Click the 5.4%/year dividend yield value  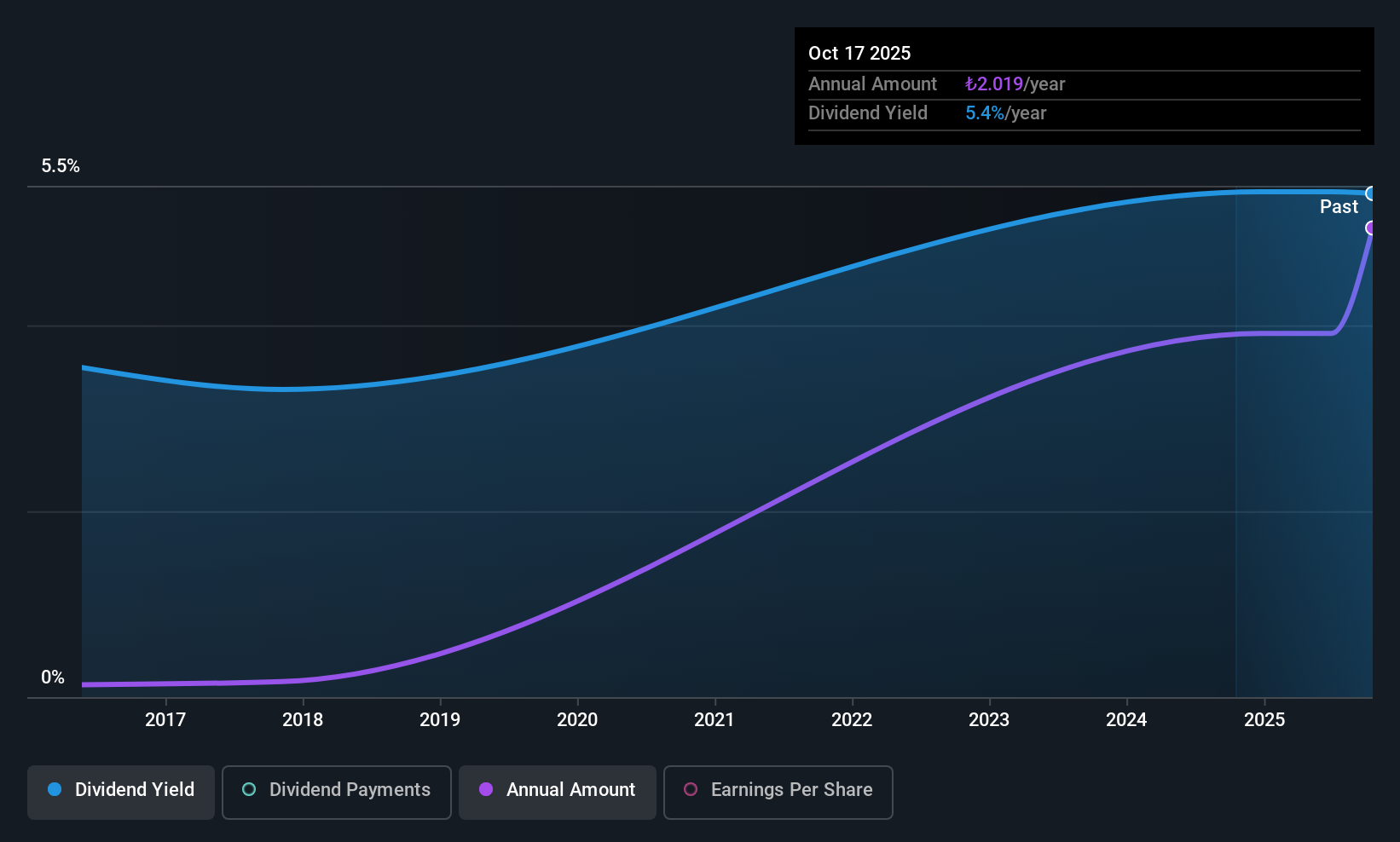click(x=1005, y=113)
